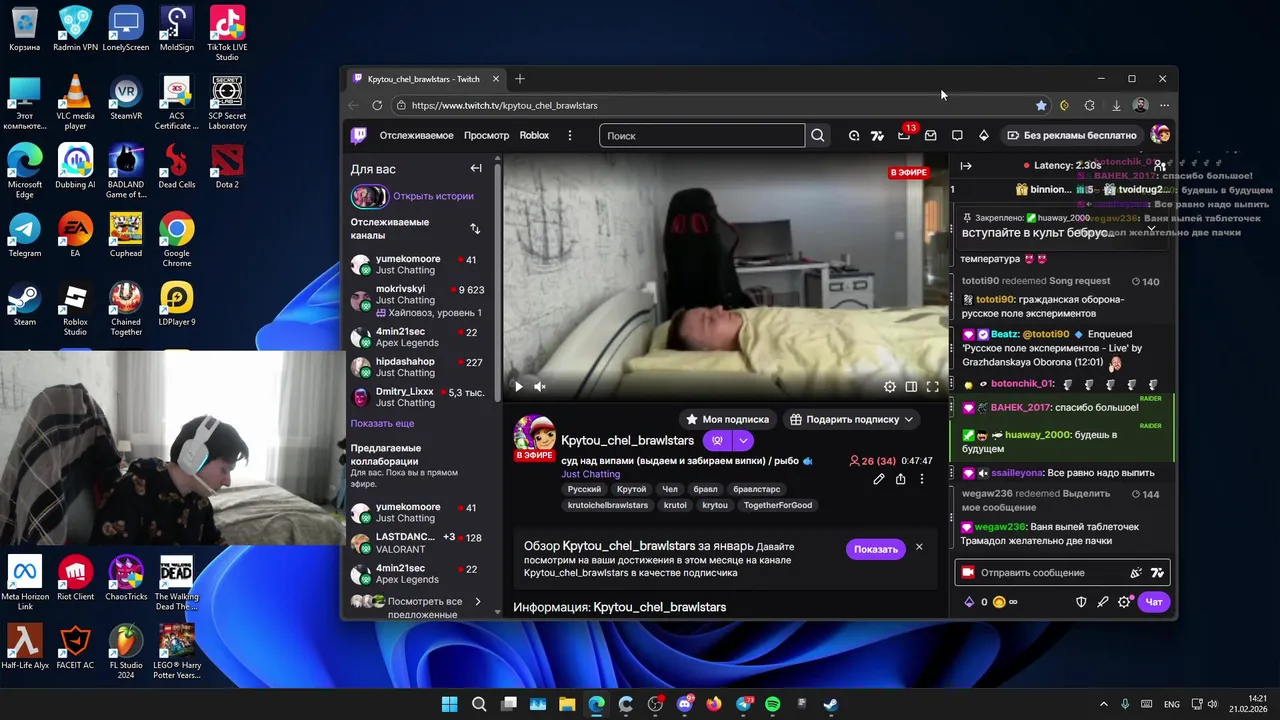
Task: Toggle Моя подписка star button
Action: point(727,419)
